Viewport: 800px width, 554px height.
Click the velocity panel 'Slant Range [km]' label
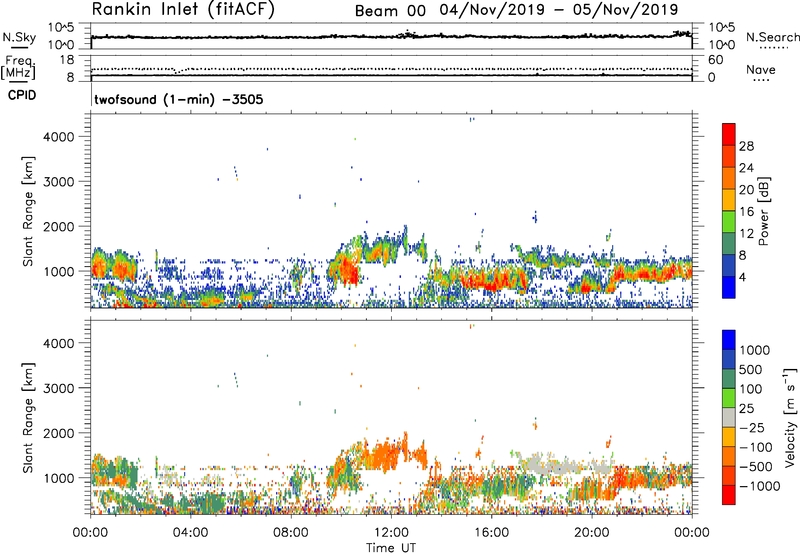click(28, 417)
